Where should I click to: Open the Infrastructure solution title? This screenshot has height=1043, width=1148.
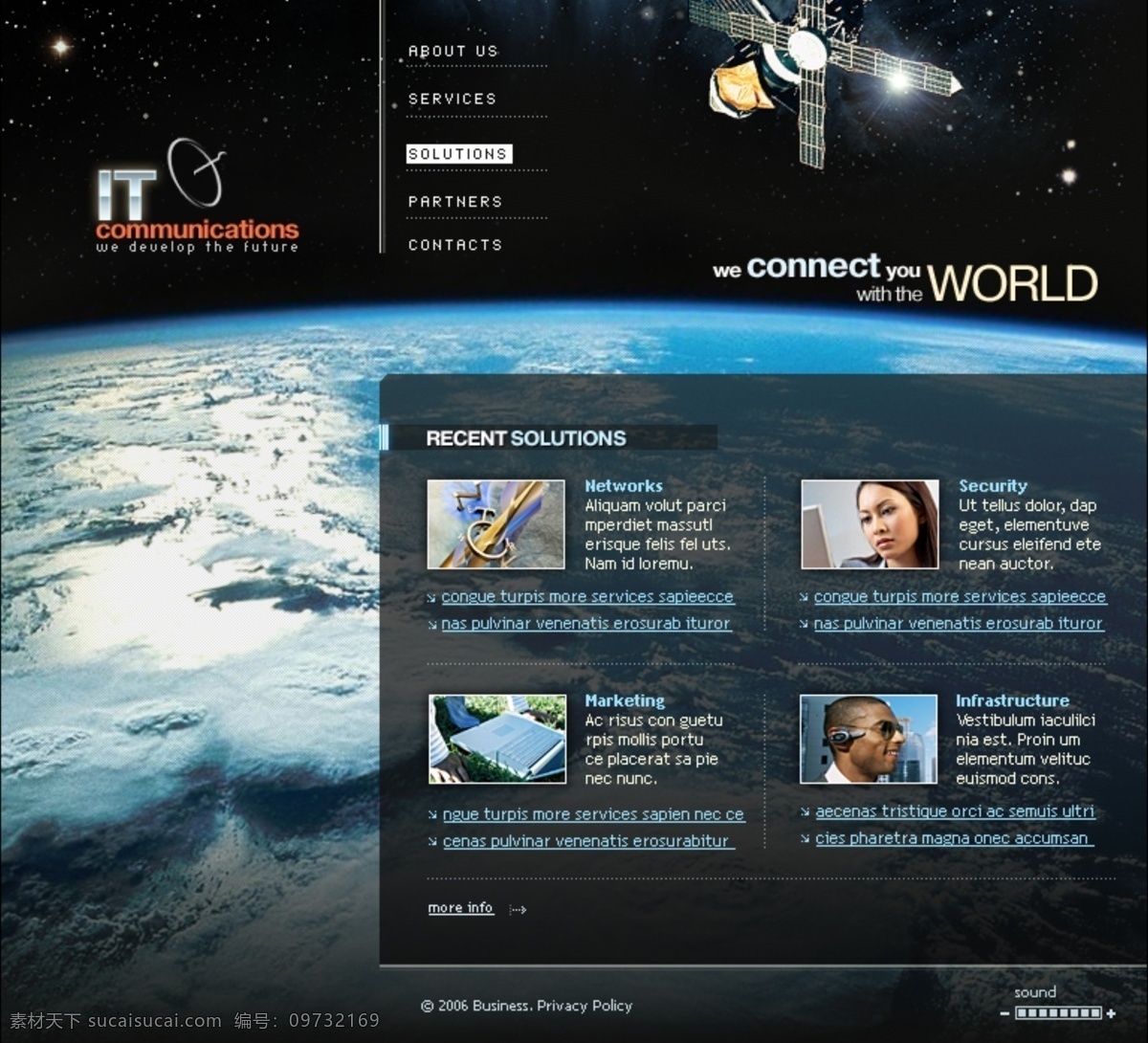click(1012, 700)
